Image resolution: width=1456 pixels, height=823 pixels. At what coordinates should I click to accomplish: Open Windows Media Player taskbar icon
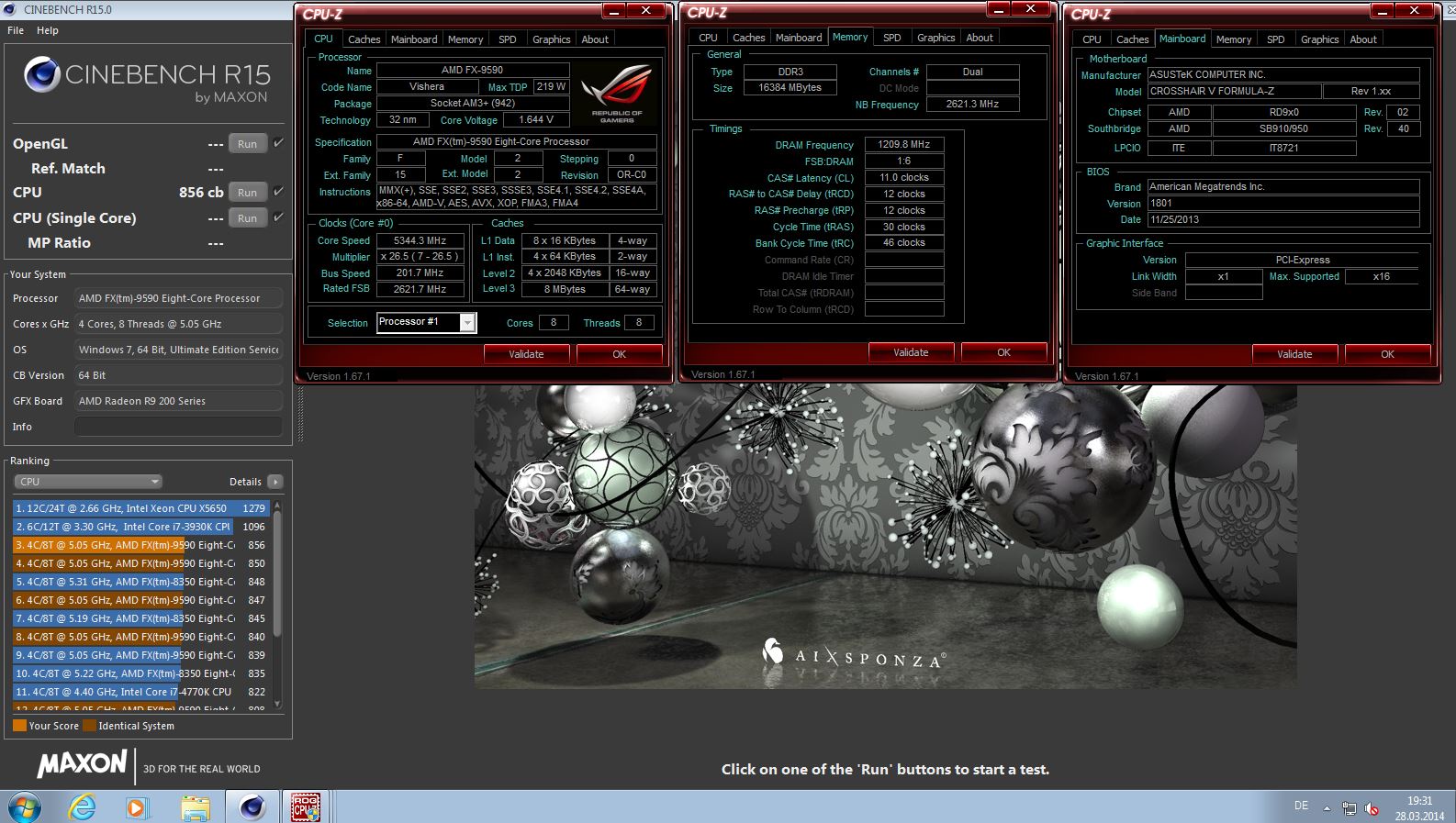[137, 807]
